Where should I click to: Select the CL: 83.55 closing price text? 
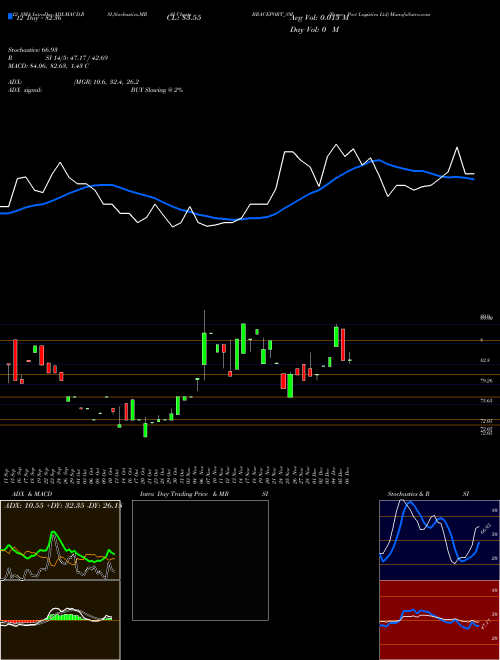(x=184, y=18)
